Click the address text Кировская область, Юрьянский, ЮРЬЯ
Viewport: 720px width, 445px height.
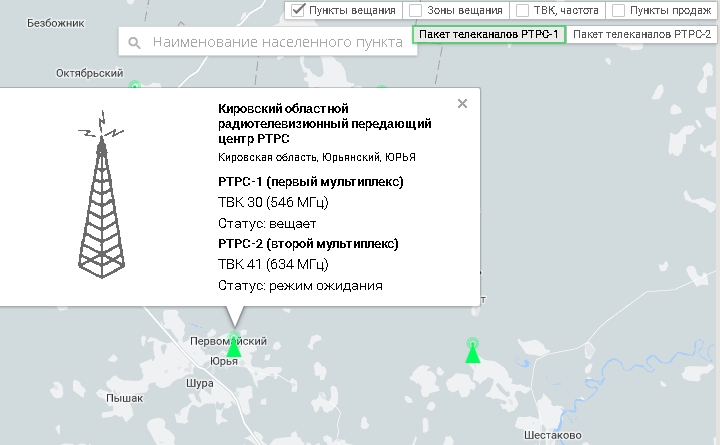click(317, 157)
